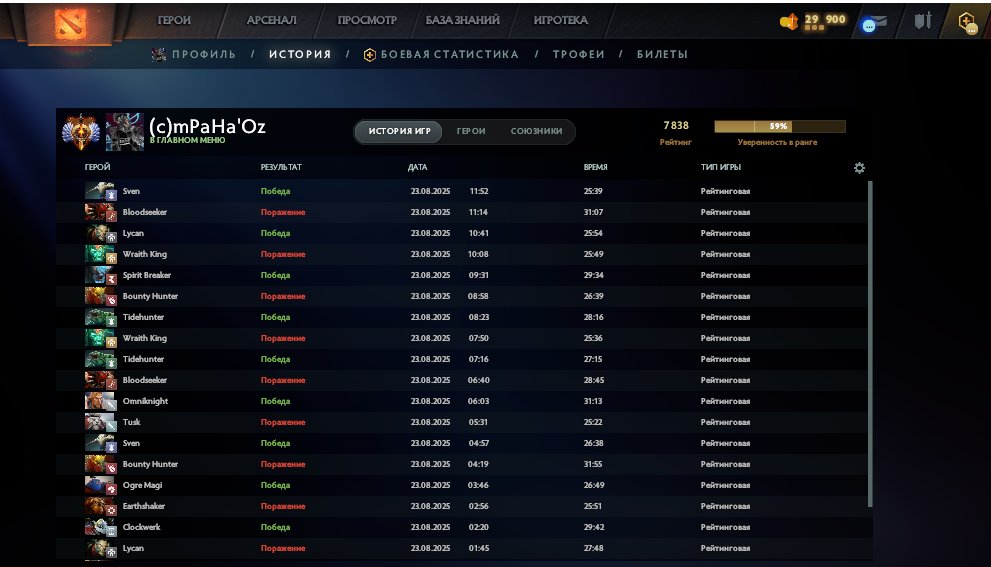
Task: Switch to the ГЕРОИ toggle option
Action: (x=471, y=131)
